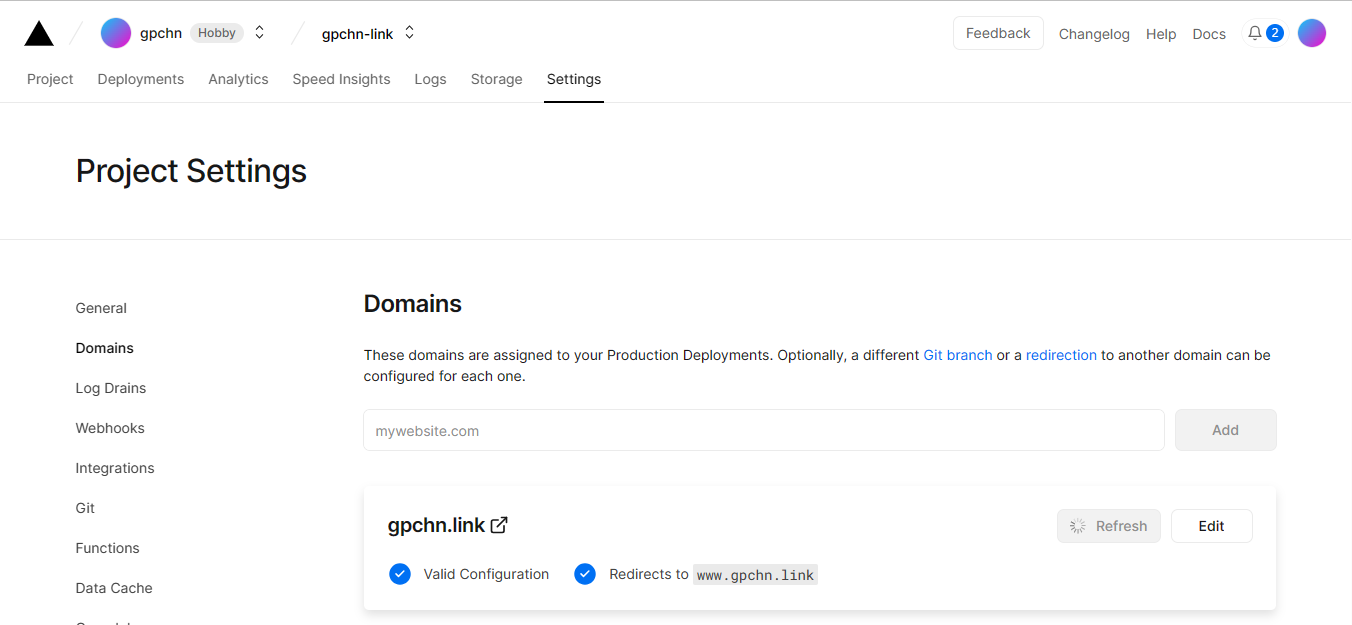Select Webhooks in the settings sidebar
The height and width of the screenshot is (625, 1352).
pyautogui.click(x=110, y=427)
